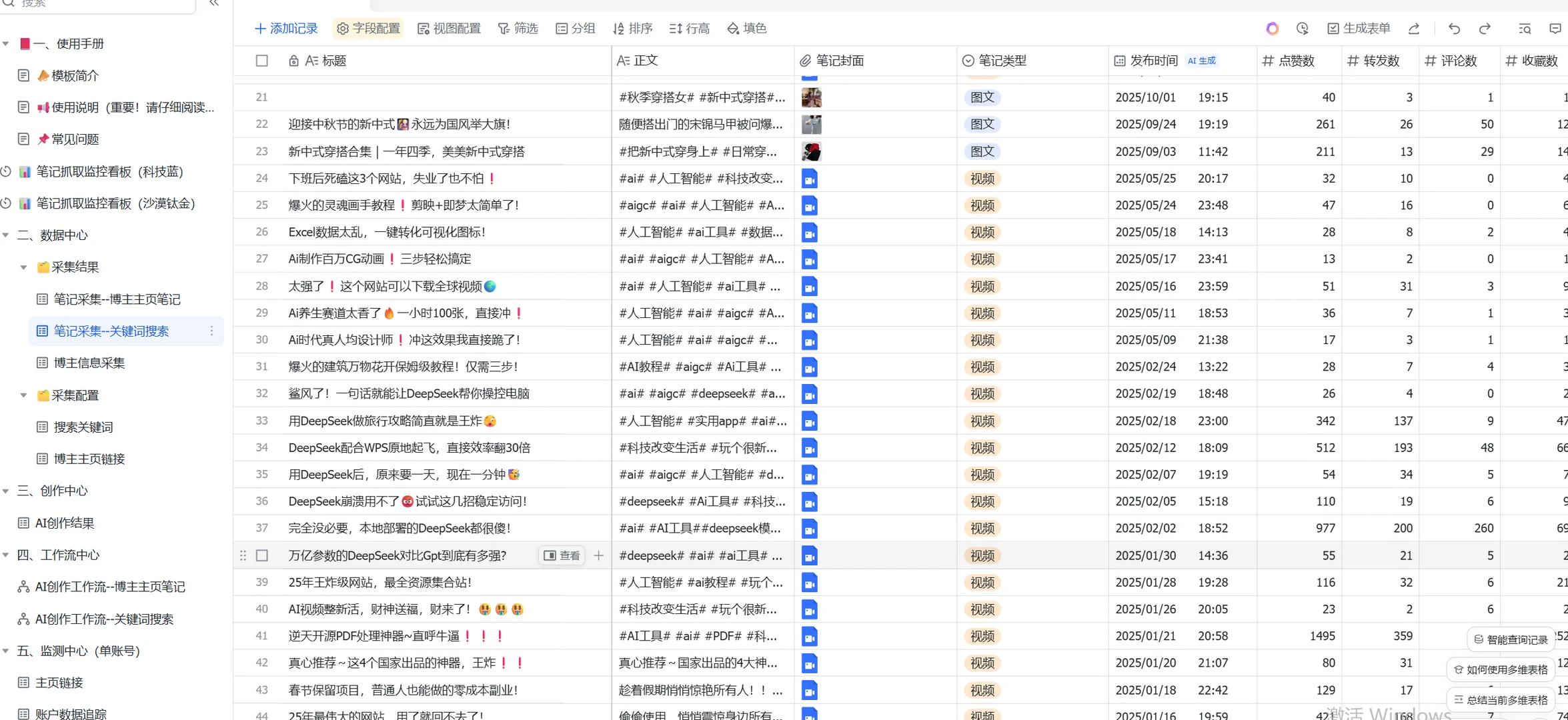The image size is (1568, 720).
Task: Open the 字段配置 field settings
Action: (x=367, y=29)
